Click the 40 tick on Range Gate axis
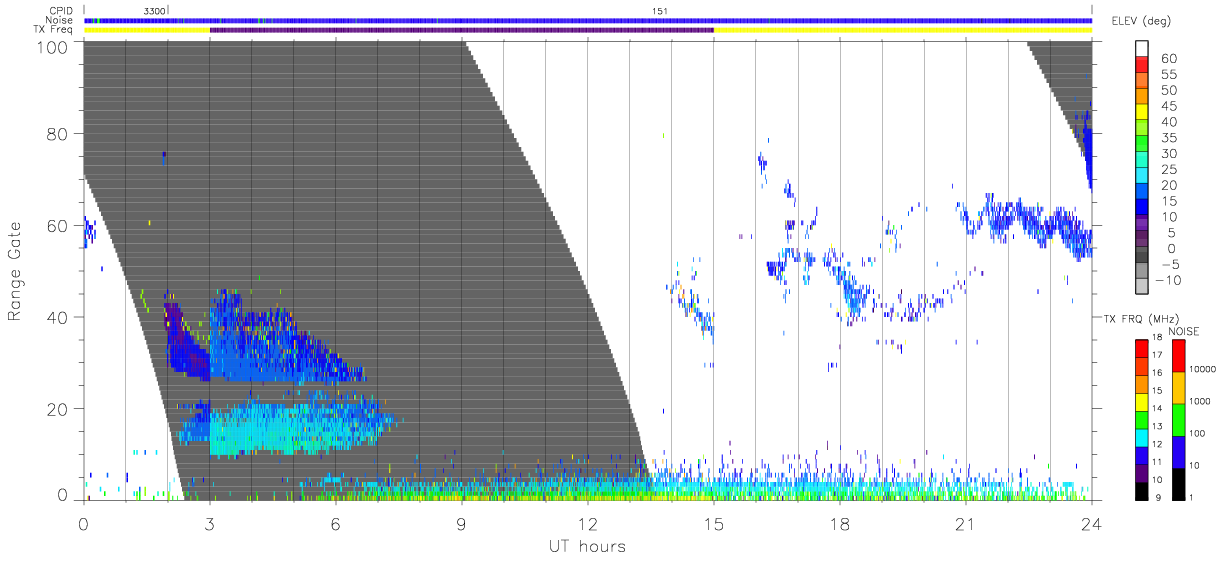The width and height of the screenshot is (1228, 567). pyautogui.click(x=58, y=317)
